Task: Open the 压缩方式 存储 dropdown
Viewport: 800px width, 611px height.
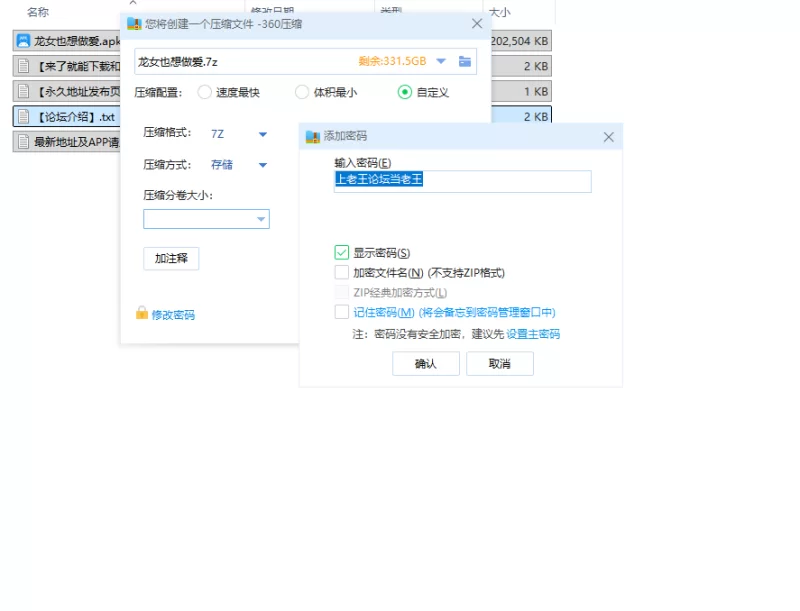Action: click(263, 165)
